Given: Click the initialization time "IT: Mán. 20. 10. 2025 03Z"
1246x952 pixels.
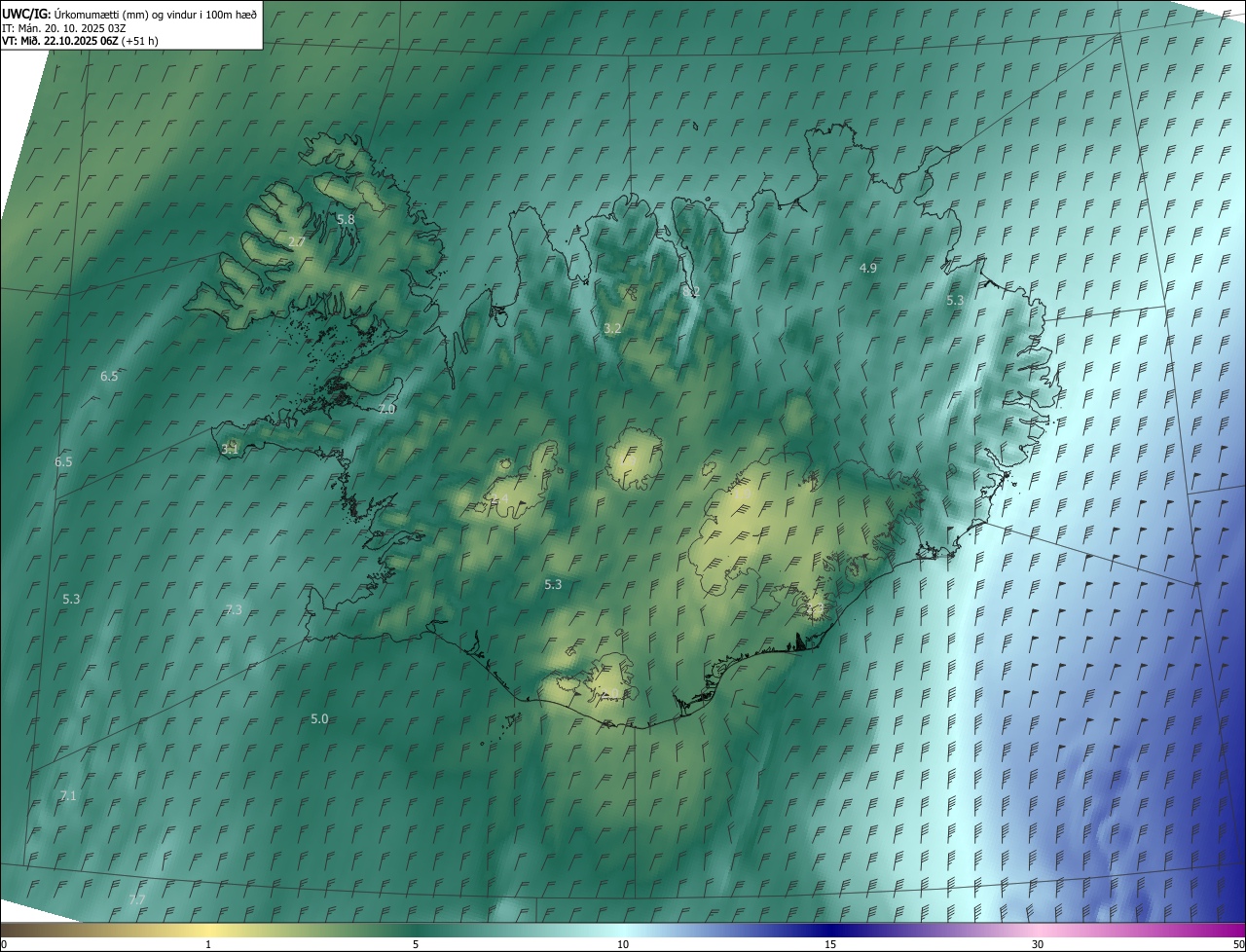Looking at the screenshot, I should click(63, 27).
